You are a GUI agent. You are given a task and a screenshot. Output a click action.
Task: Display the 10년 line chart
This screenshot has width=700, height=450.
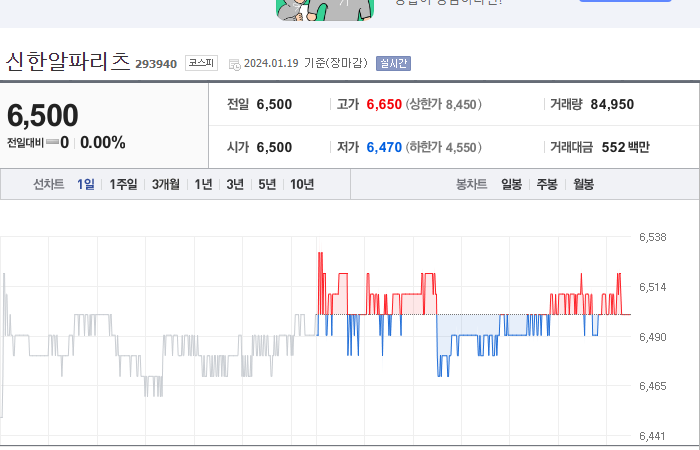(302, 184)
